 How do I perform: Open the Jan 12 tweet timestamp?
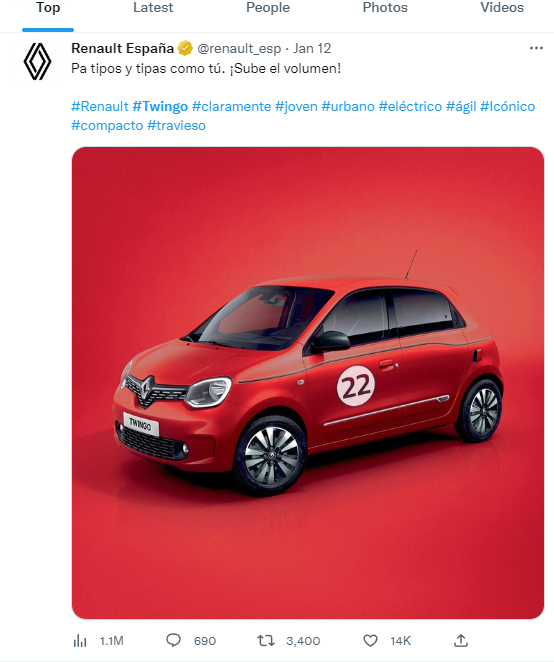312,48
